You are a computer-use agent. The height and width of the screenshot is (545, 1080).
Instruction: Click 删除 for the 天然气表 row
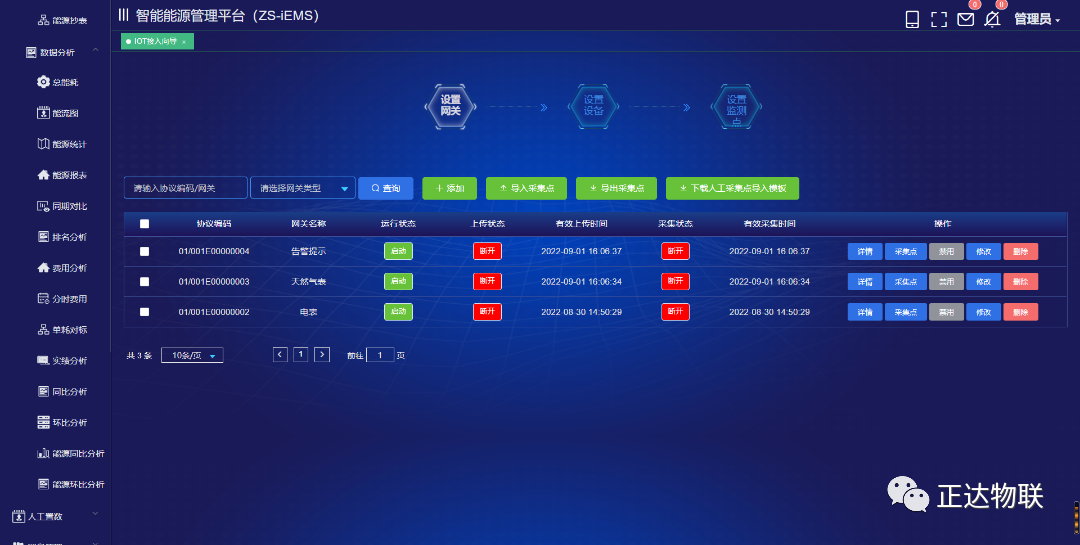pyautogui.click(x=1021, y=282)
